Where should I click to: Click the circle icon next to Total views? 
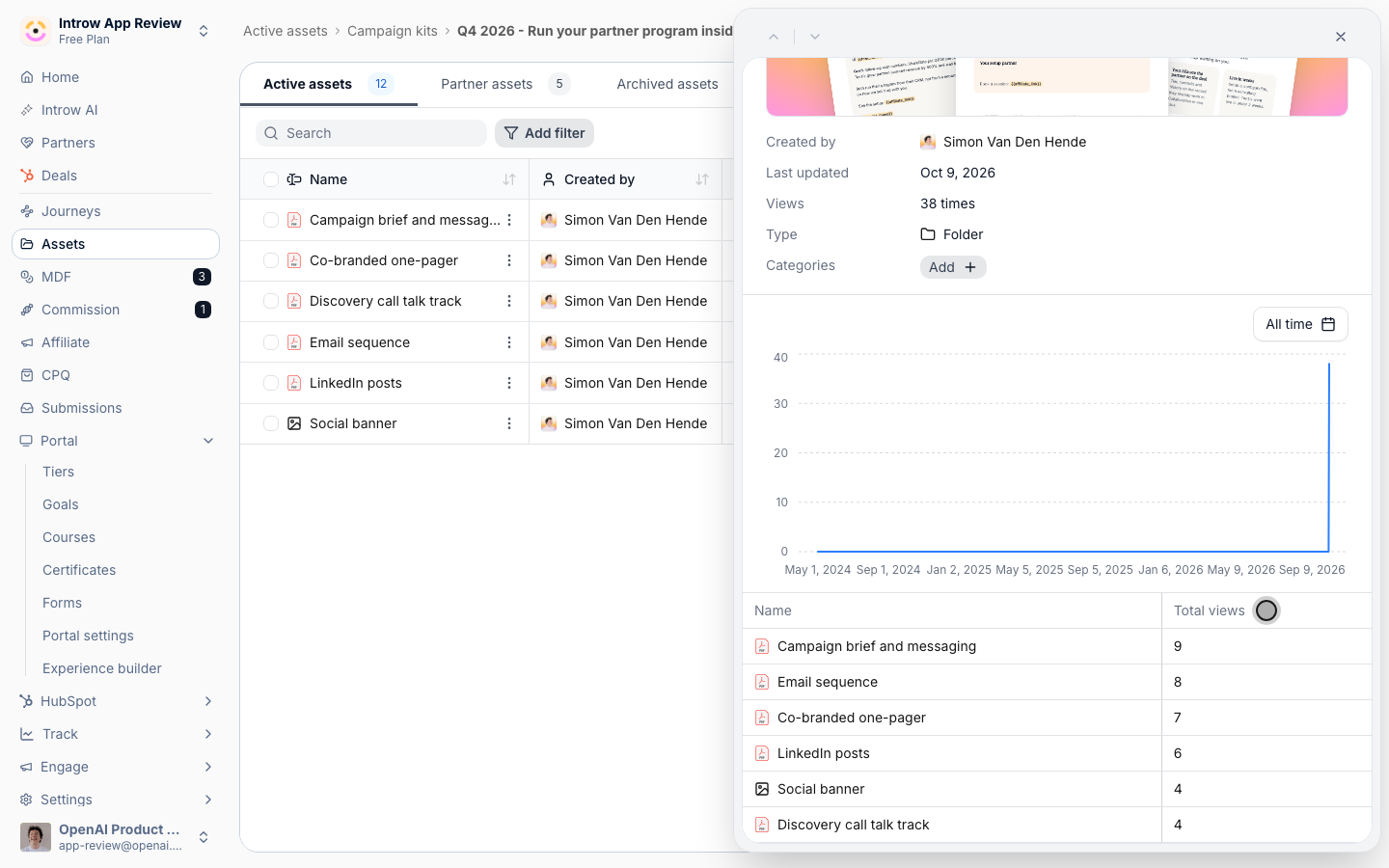(1266, 610)
